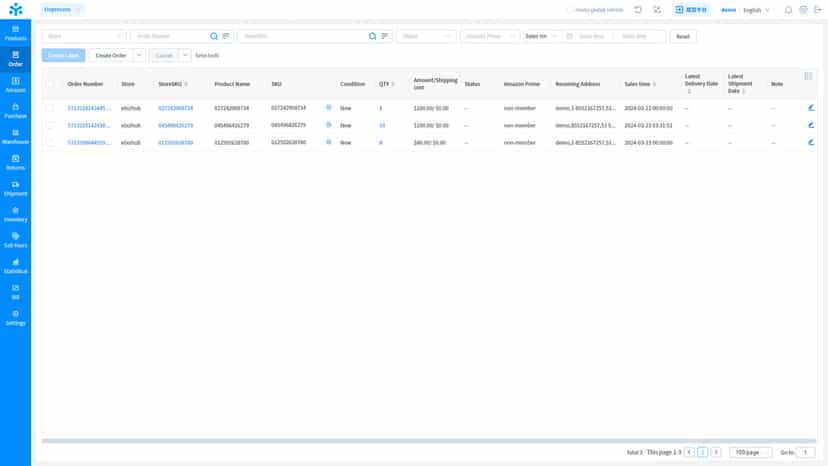Click the edit pencil on first order row
The height and width of the screenshot is (466, 828).
811,108
